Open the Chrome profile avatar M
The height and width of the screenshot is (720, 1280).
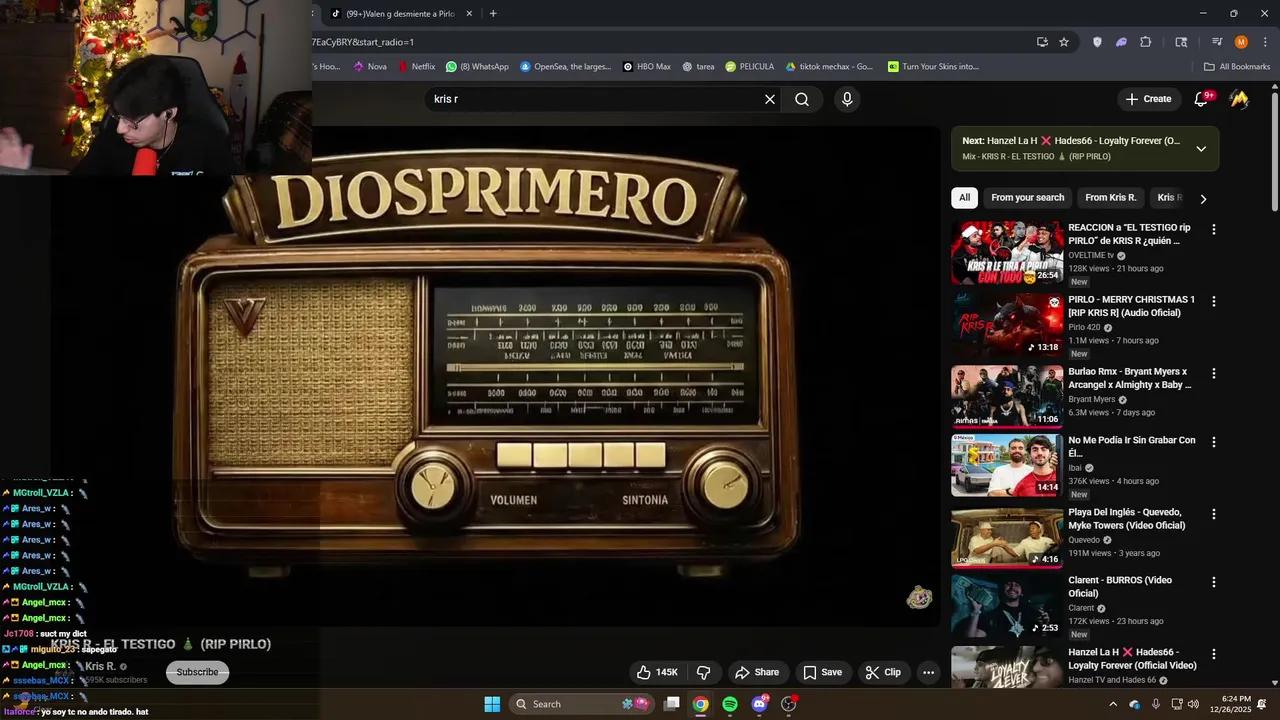tap(1241, 42)
